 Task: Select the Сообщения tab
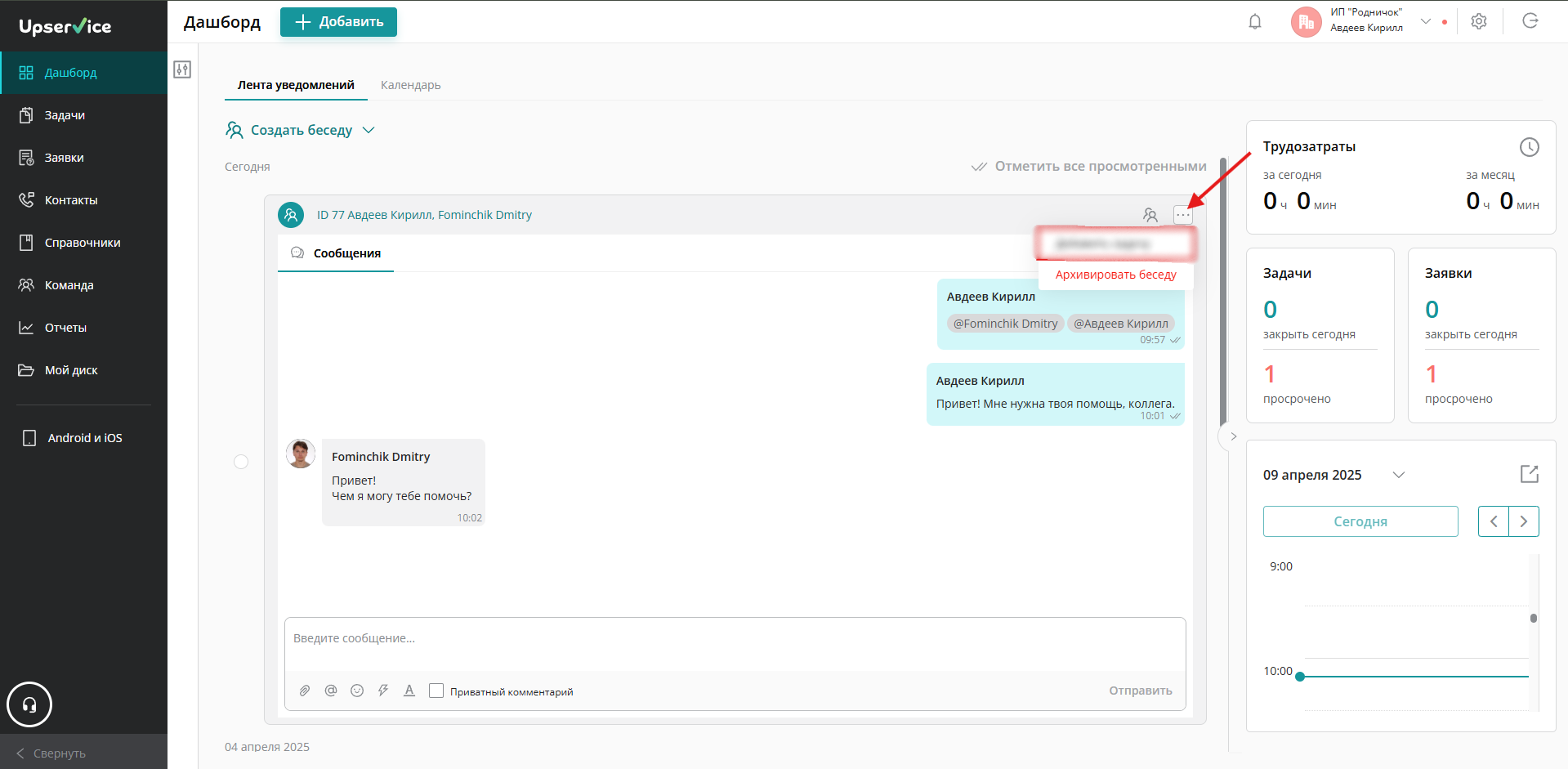336,253
